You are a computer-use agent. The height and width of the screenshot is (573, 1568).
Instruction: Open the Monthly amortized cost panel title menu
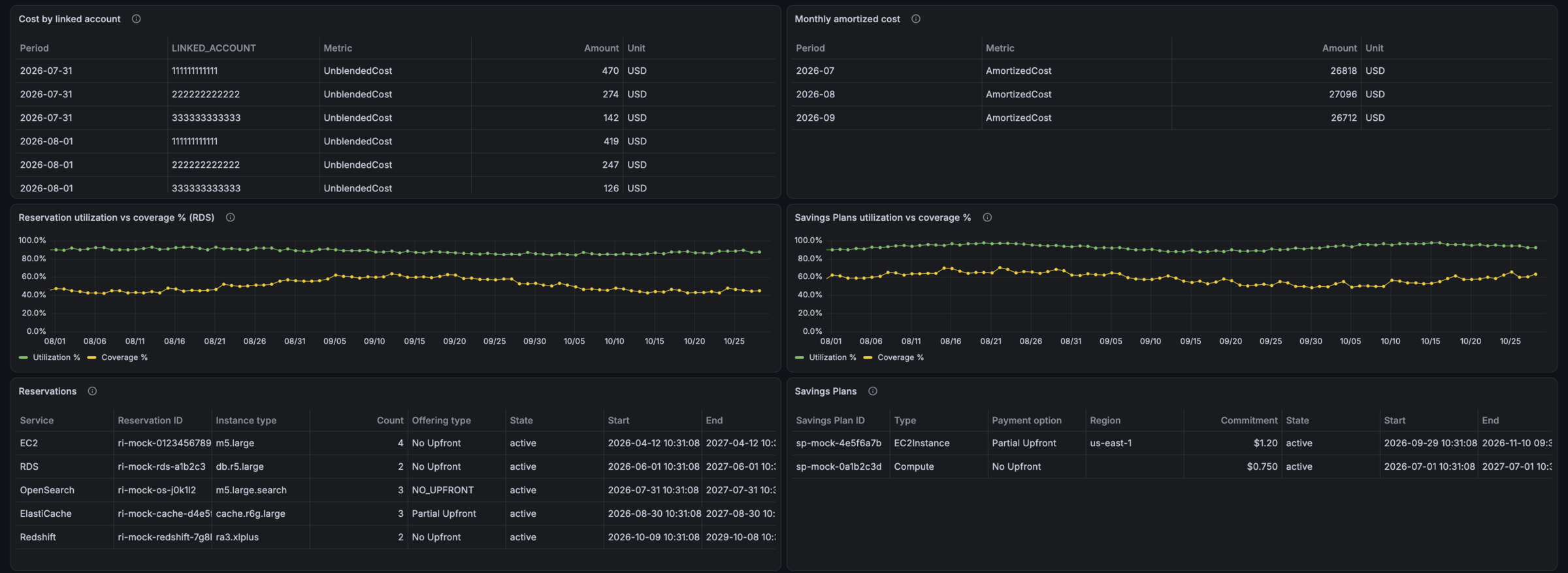[x=847, y=19]
